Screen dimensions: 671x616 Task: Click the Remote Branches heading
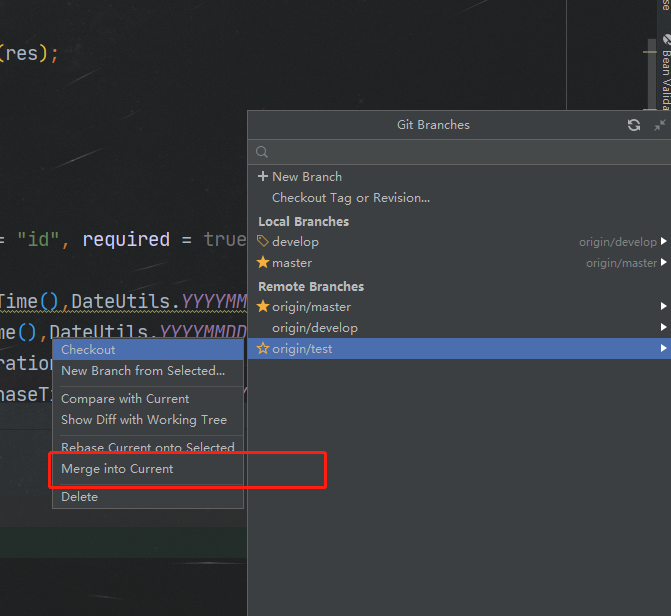pyautogui.click(x=311, y=286)
